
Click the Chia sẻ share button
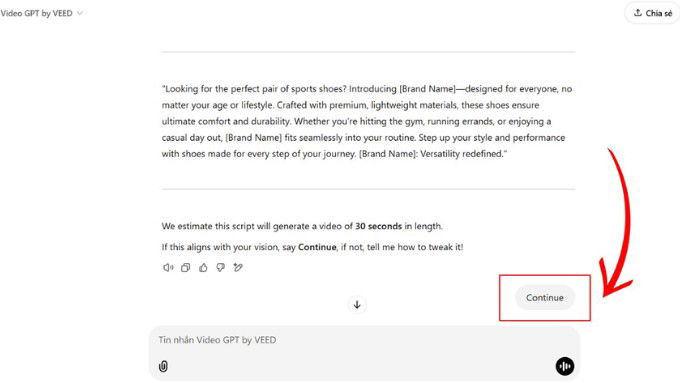[653, 13]
